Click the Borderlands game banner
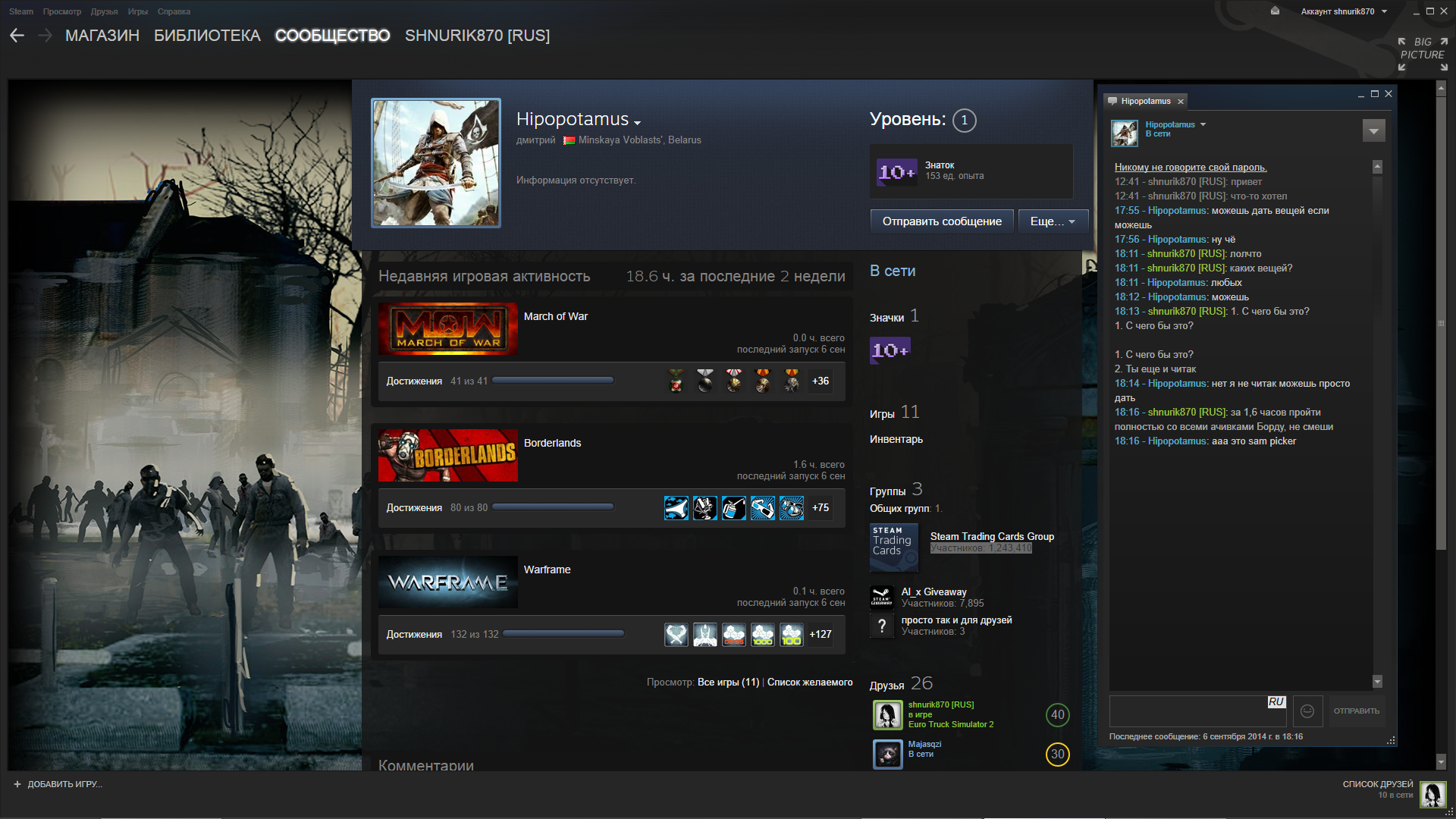This screenshot has width=1456, height=819. pyautogui.click(x=448, y=456)
